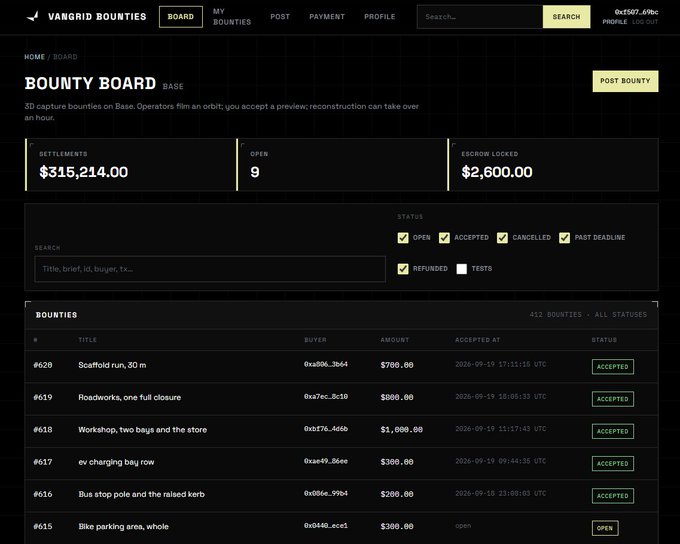Click the Settlements $315,214.00 card
The width and height of the screenshot is (680, 544).
coord(131,165)
